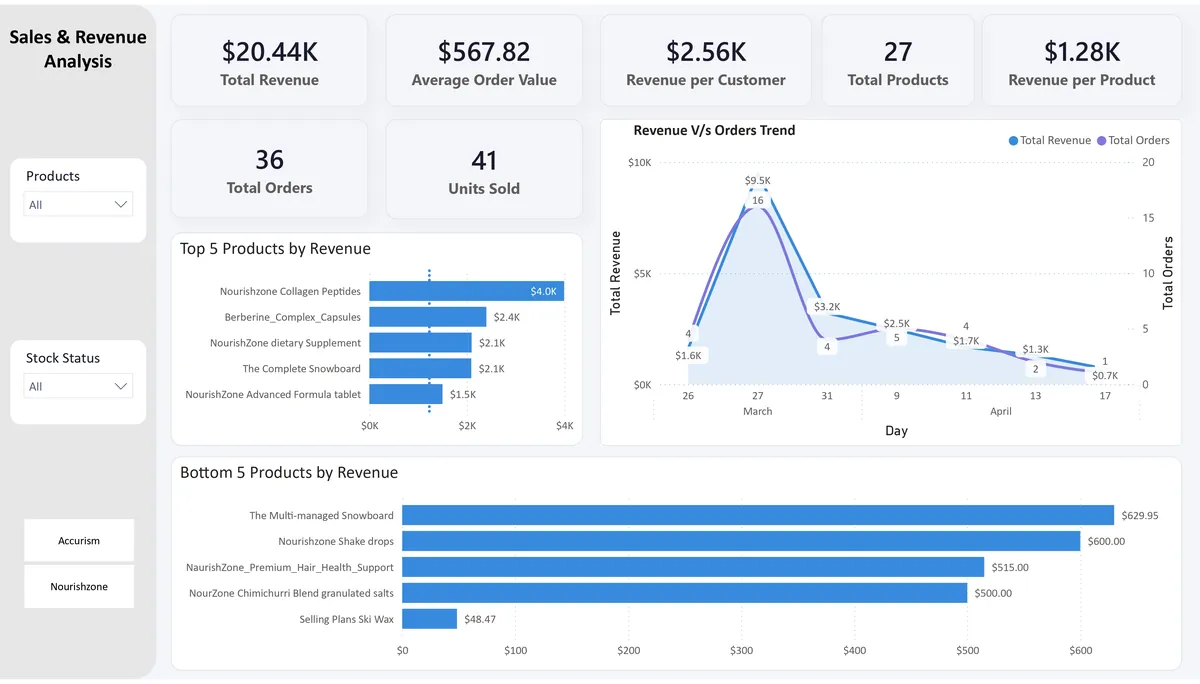Screen dimensions: 1200x684
Task: Click the 16 orders peak label
Action: point(758,200)
